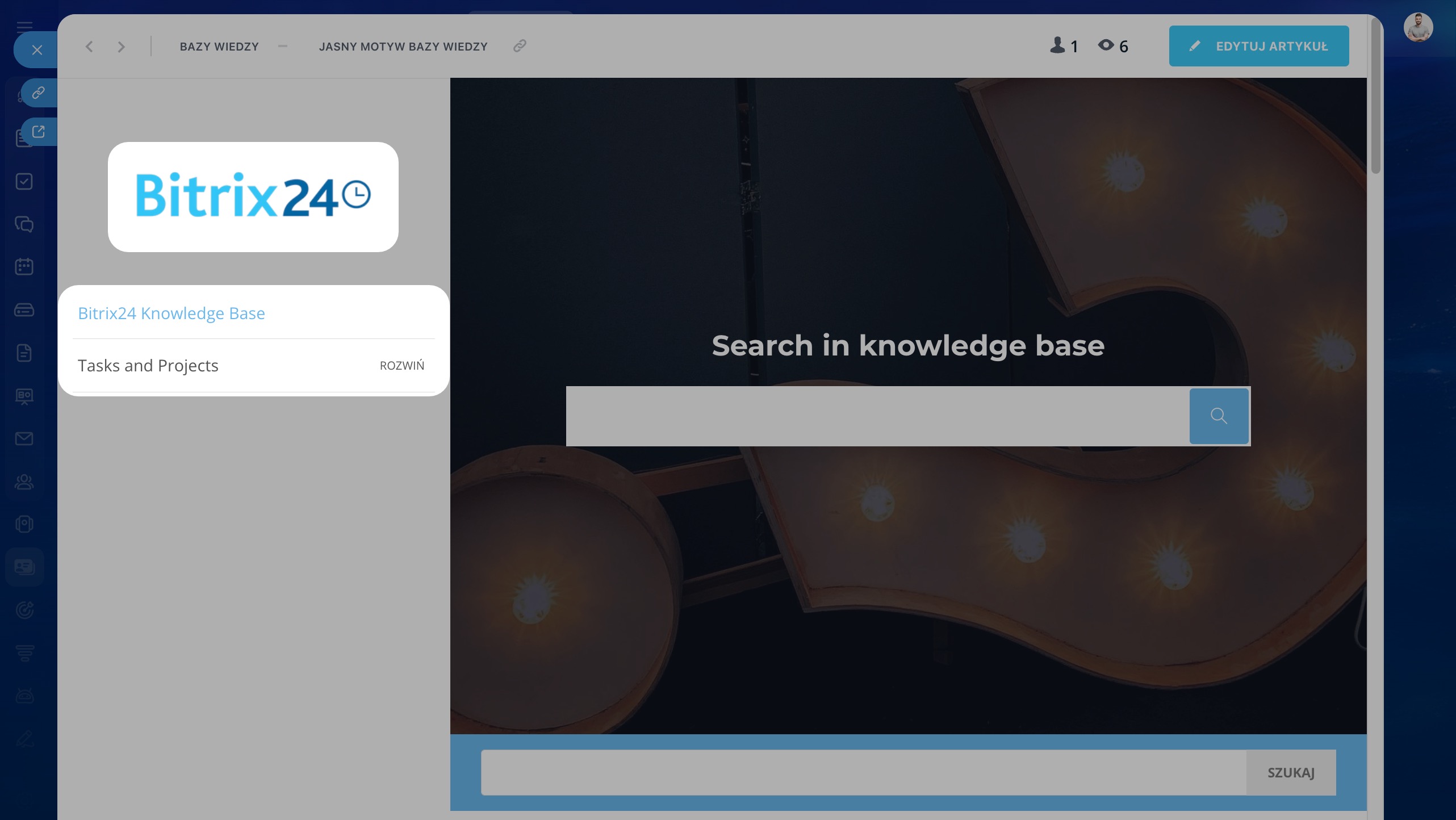
Task: Expand Tasks and Projects with ROZWIŃ
Action: point(401,366)
